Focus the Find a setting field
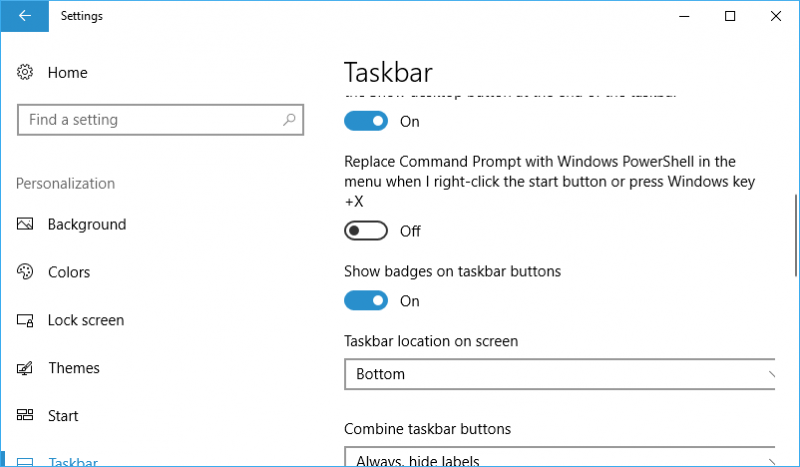This screenshot has width=800, height=467. point(160,120)
